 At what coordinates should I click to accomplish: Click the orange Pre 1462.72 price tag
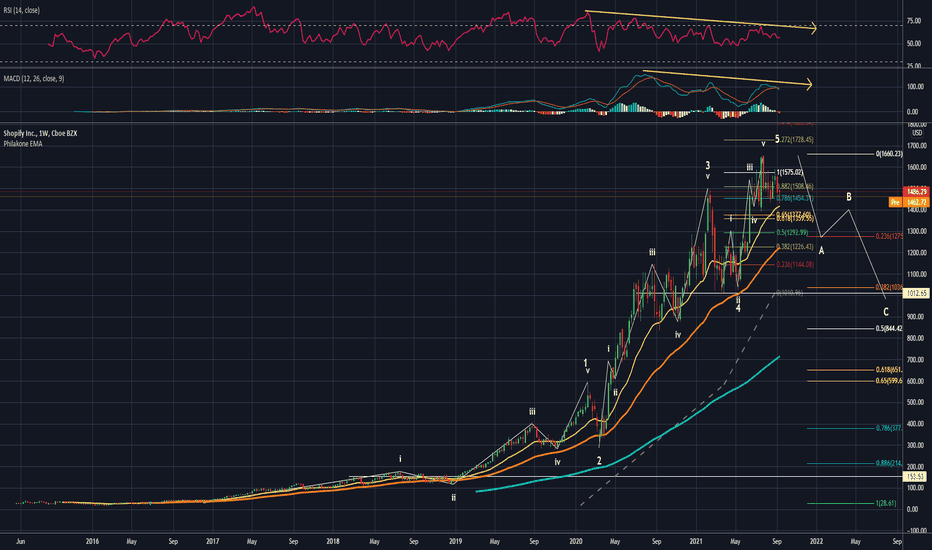pyautogui.click(x=909, y=203)
